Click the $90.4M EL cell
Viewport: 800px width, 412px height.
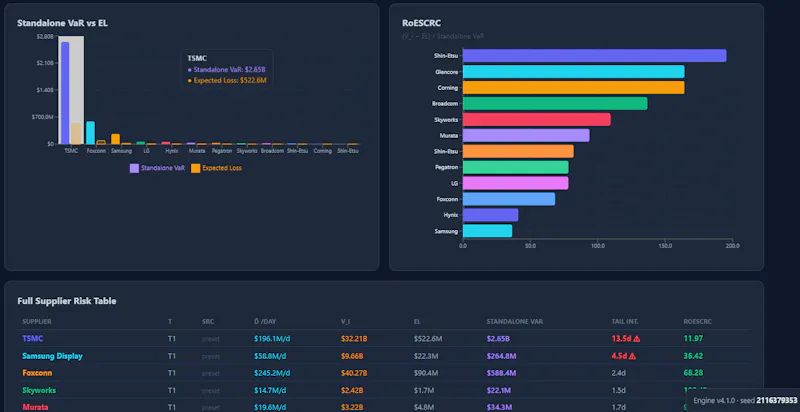[x=426, y=373]
